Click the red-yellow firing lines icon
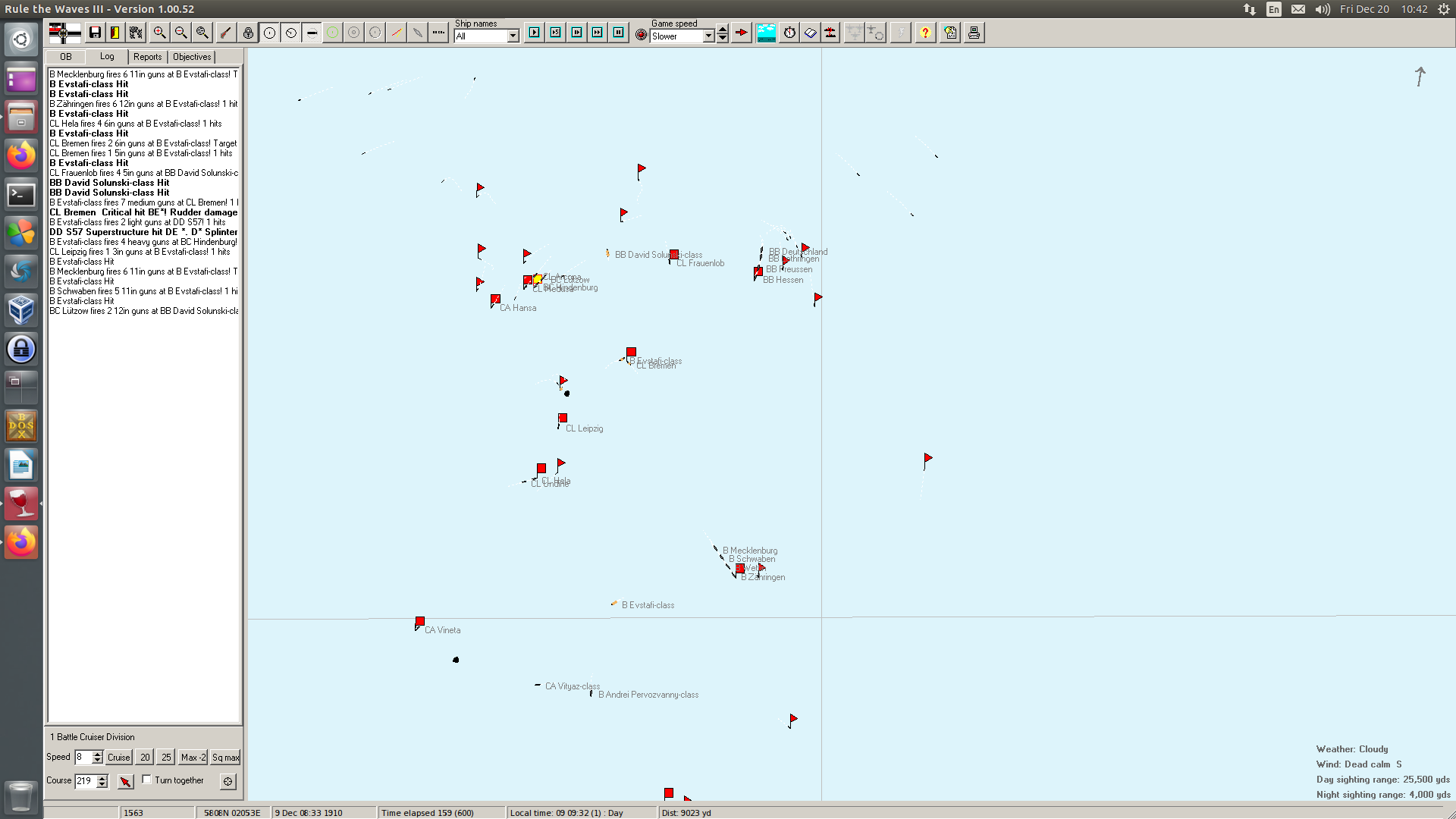 tap(396, 33)
